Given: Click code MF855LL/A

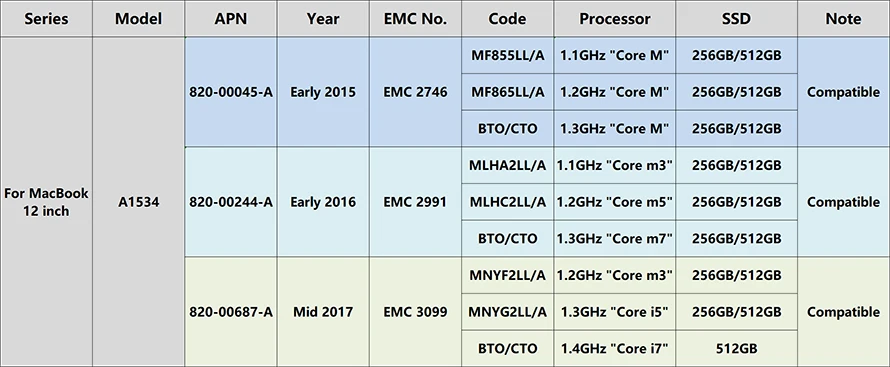Looking at the screenshot, I should [x=507, y=56].
